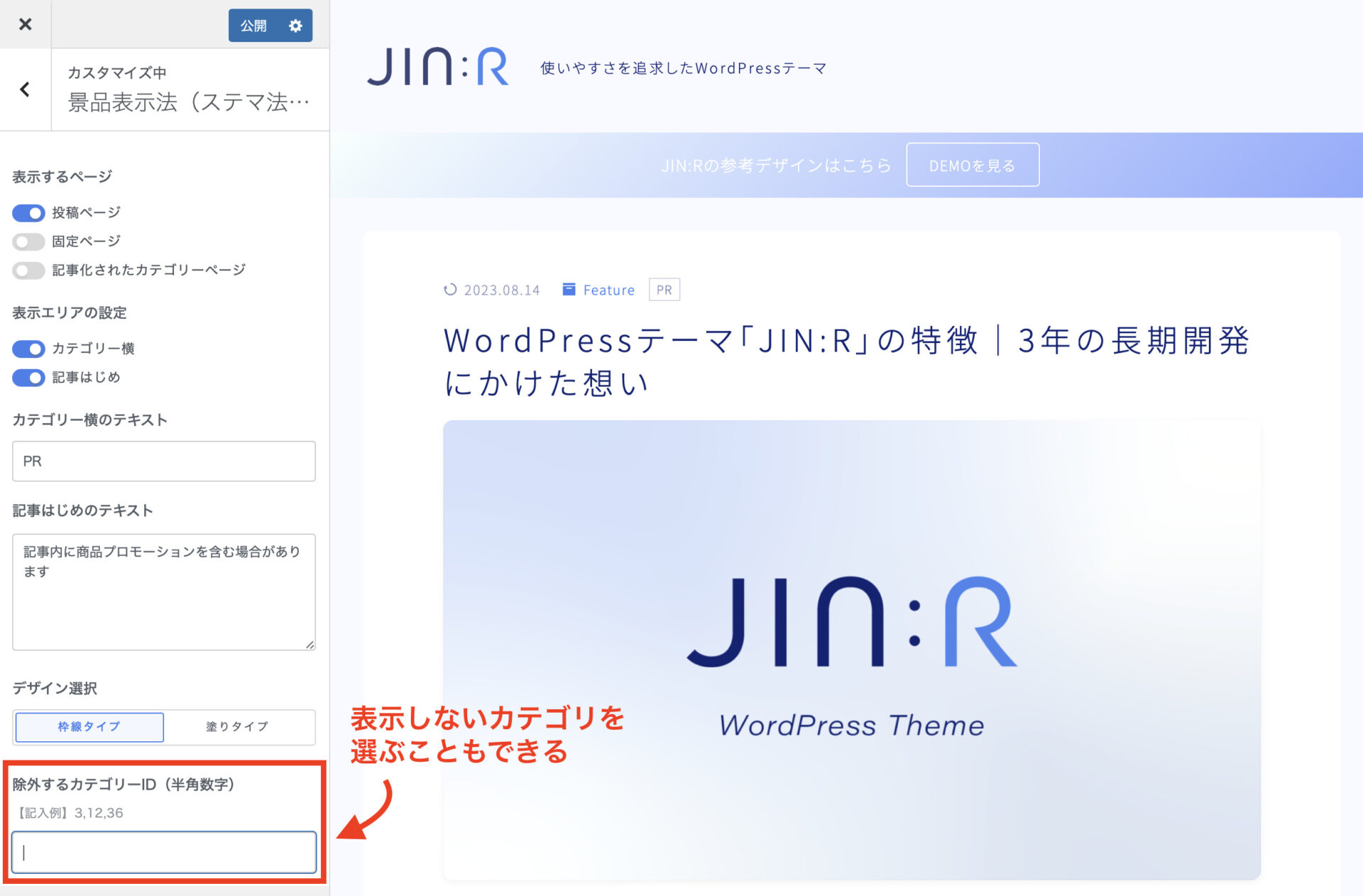Go back using the left chevron icon
The height and width of the screenshot is (896, 1363).
click(x=24, y=89)
